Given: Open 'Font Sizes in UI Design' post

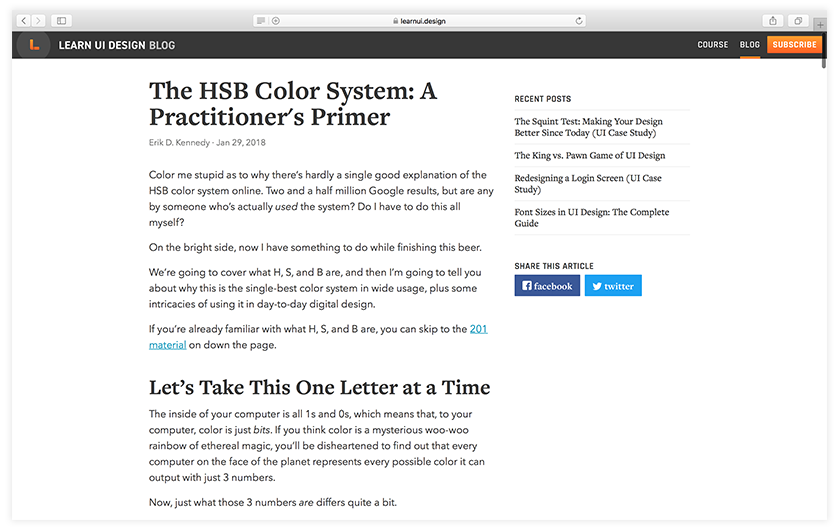Looking at the screenshot, I should pos(591,218).
